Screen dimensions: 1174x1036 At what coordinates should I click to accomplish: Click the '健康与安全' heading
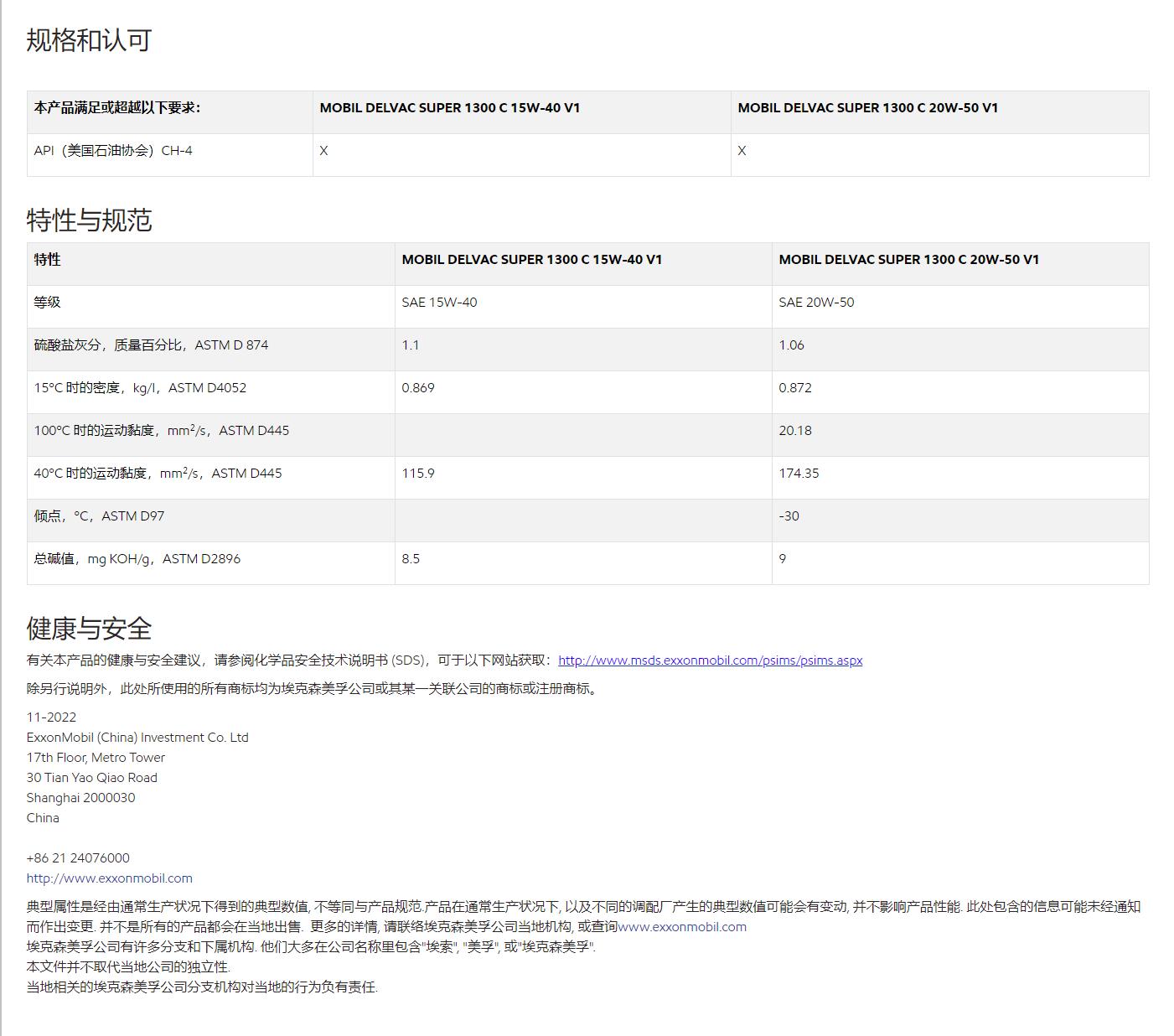click(x=89, y=628)
